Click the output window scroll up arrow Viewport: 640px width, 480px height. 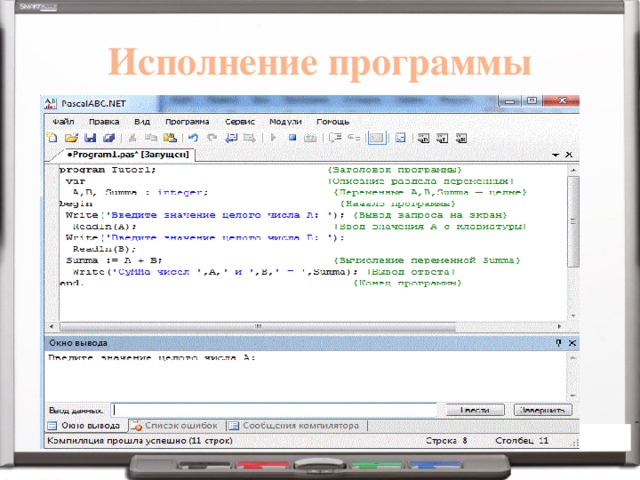(x=573, y=358)
